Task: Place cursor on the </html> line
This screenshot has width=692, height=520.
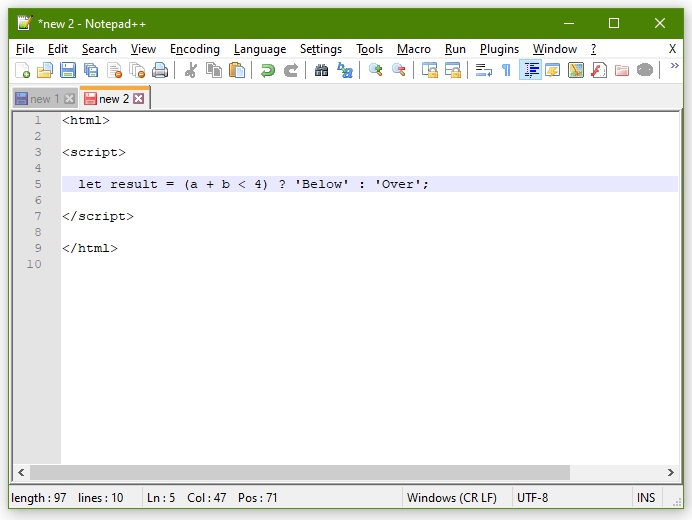Action: (x=90, y=248)
